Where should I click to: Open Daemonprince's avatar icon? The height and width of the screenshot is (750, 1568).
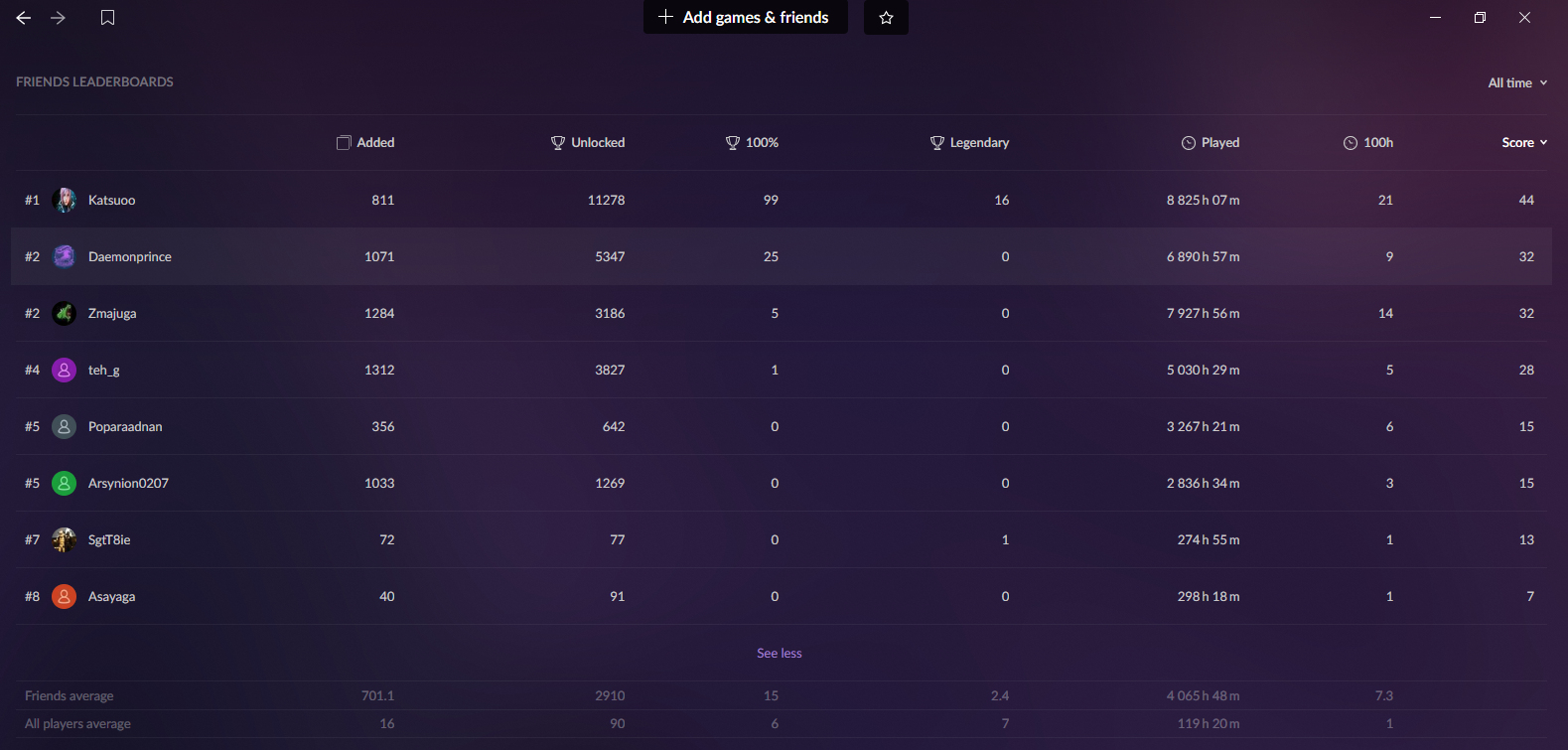click(64, 256)
